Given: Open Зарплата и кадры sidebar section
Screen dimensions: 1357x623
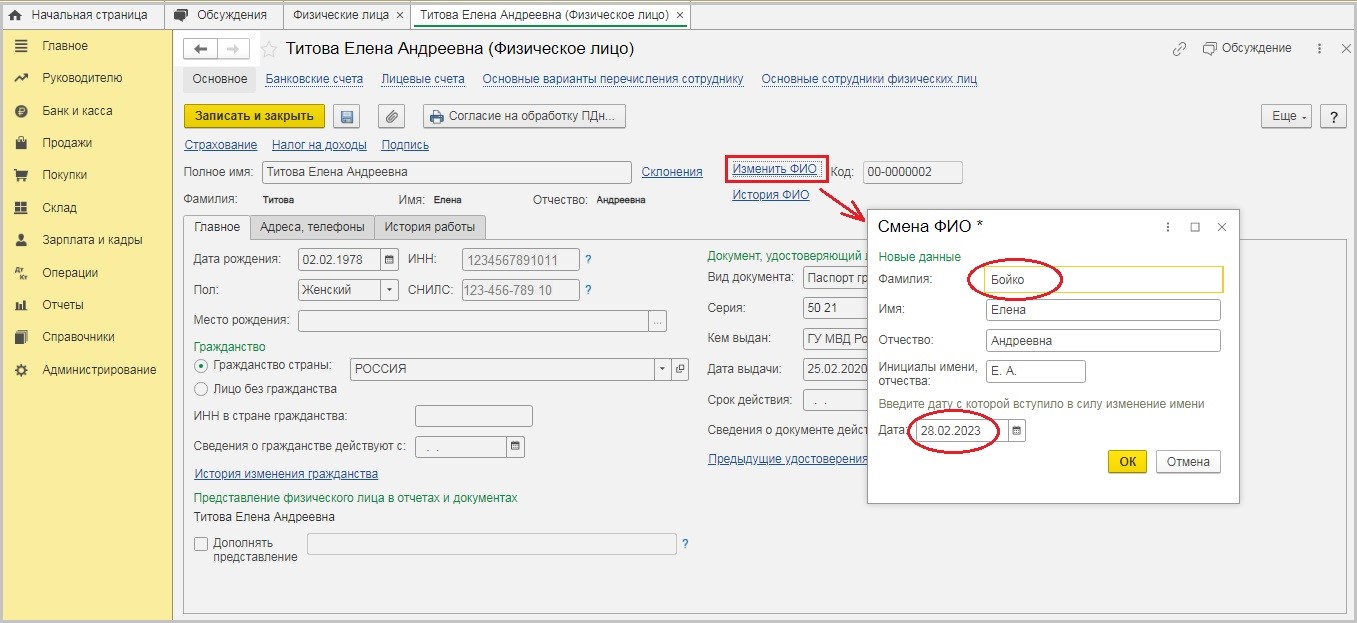Looking at the screenshot, I should (x=92, y=240).
